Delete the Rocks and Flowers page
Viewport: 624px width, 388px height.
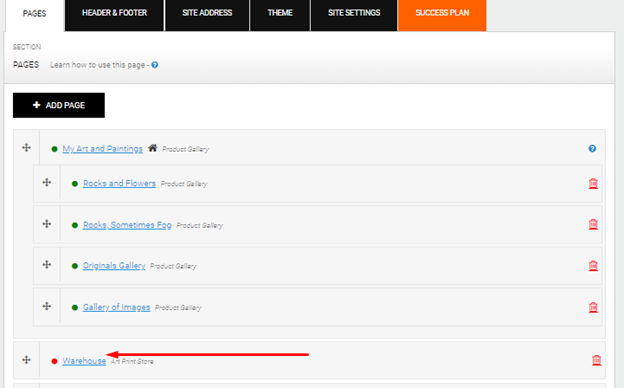pyautogui.click(x=593, y=183)
